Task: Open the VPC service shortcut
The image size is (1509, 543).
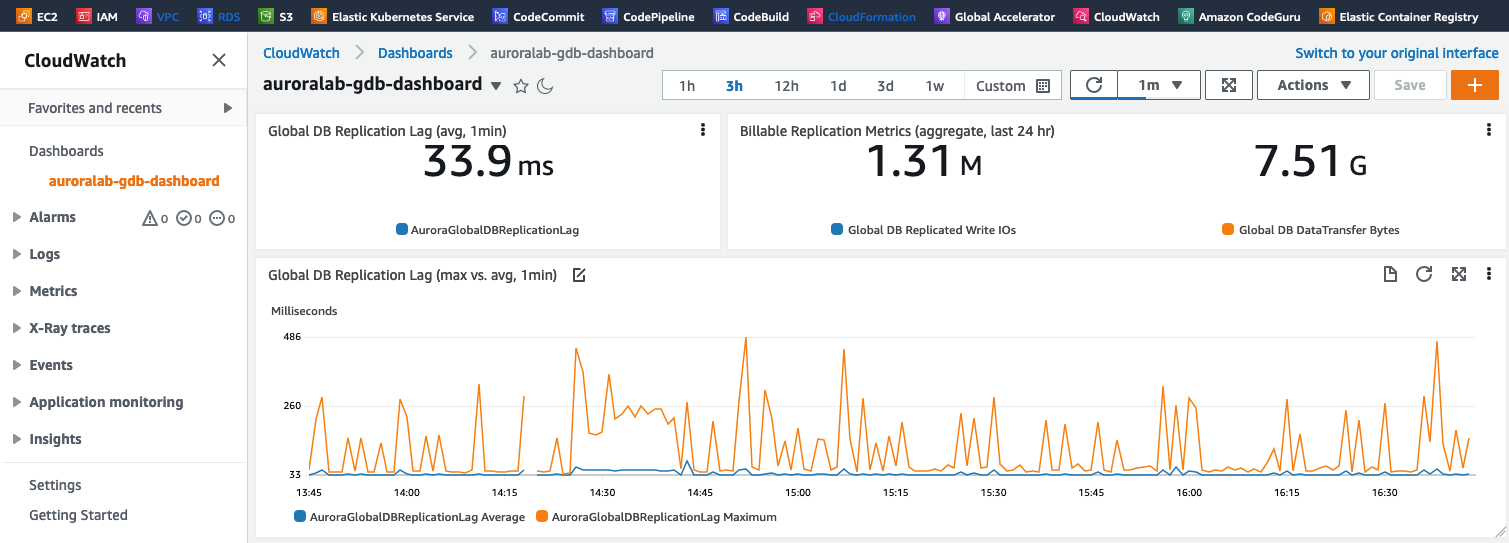Action: click(158, 16)
